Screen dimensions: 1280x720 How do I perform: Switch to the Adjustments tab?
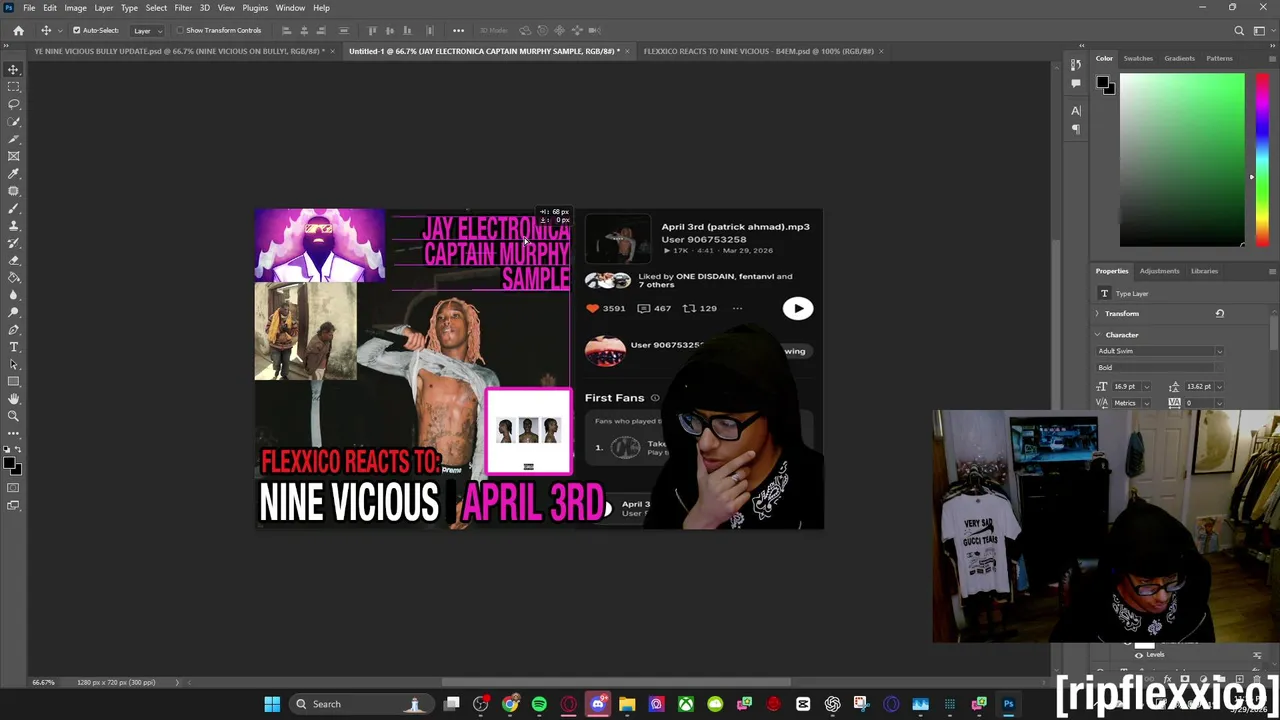point(1159,271)
